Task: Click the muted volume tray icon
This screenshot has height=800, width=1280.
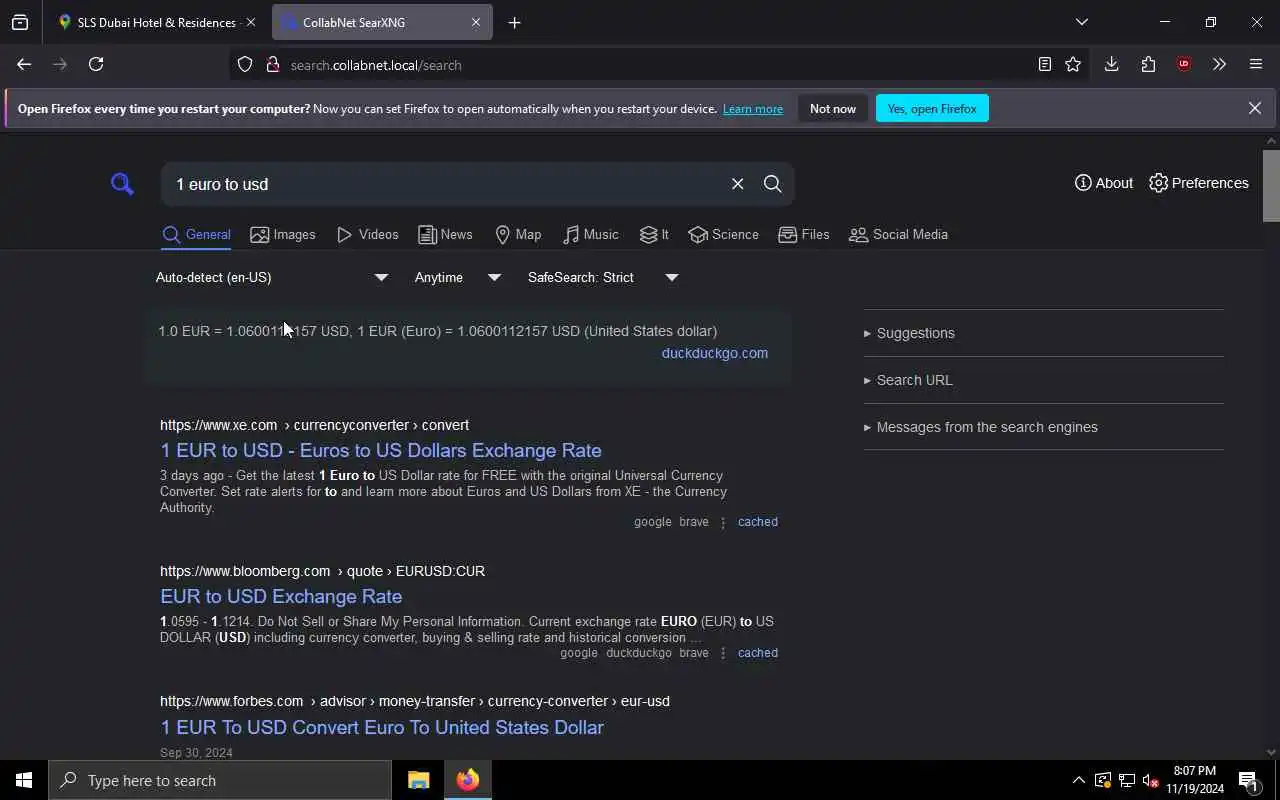Action: pyautogui.click(x=1150, y=780)
